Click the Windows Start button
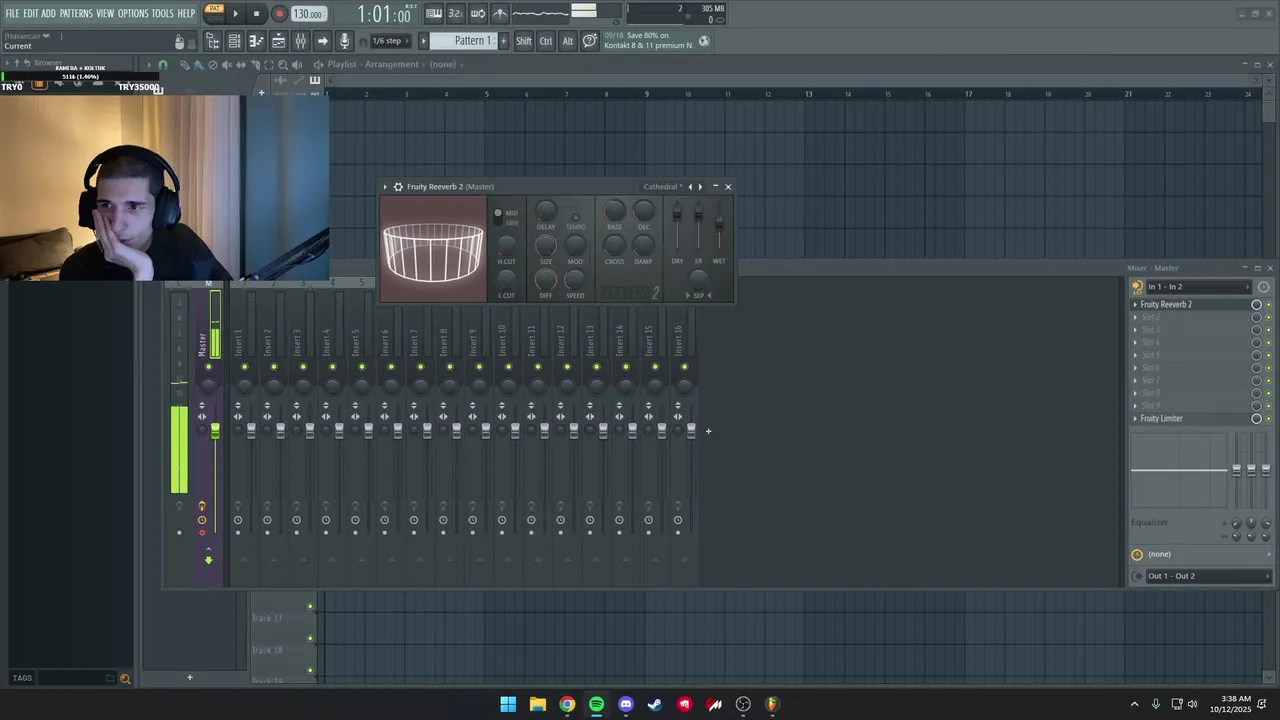The height and width of the screenshot is (720, 1280). tap(508, 704)
